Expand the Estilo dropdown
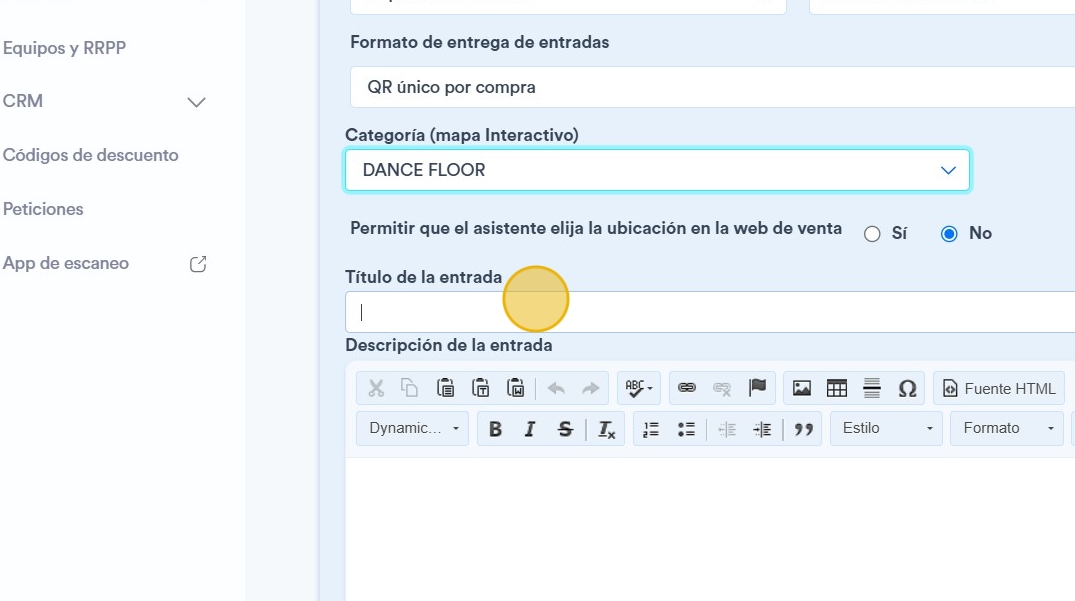 tap(886, 428)
